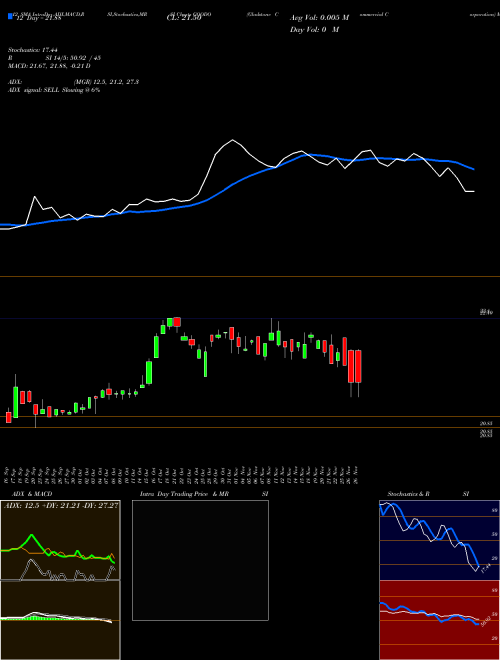Click the 'SI 14/3: 30.92 / 45' value
The image size is (500, 660).
[73, 58]
